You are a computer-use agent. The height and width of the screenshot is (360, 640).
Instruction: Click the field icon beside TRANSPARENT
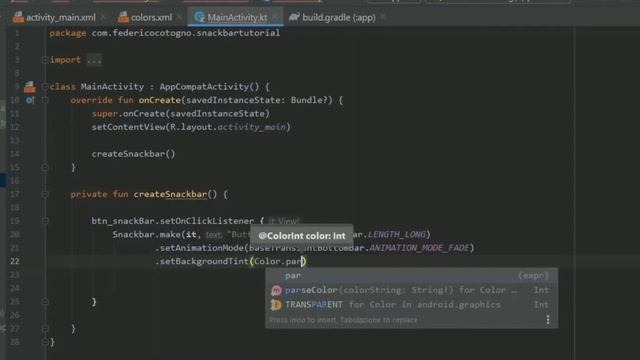(x=276, y=304)
